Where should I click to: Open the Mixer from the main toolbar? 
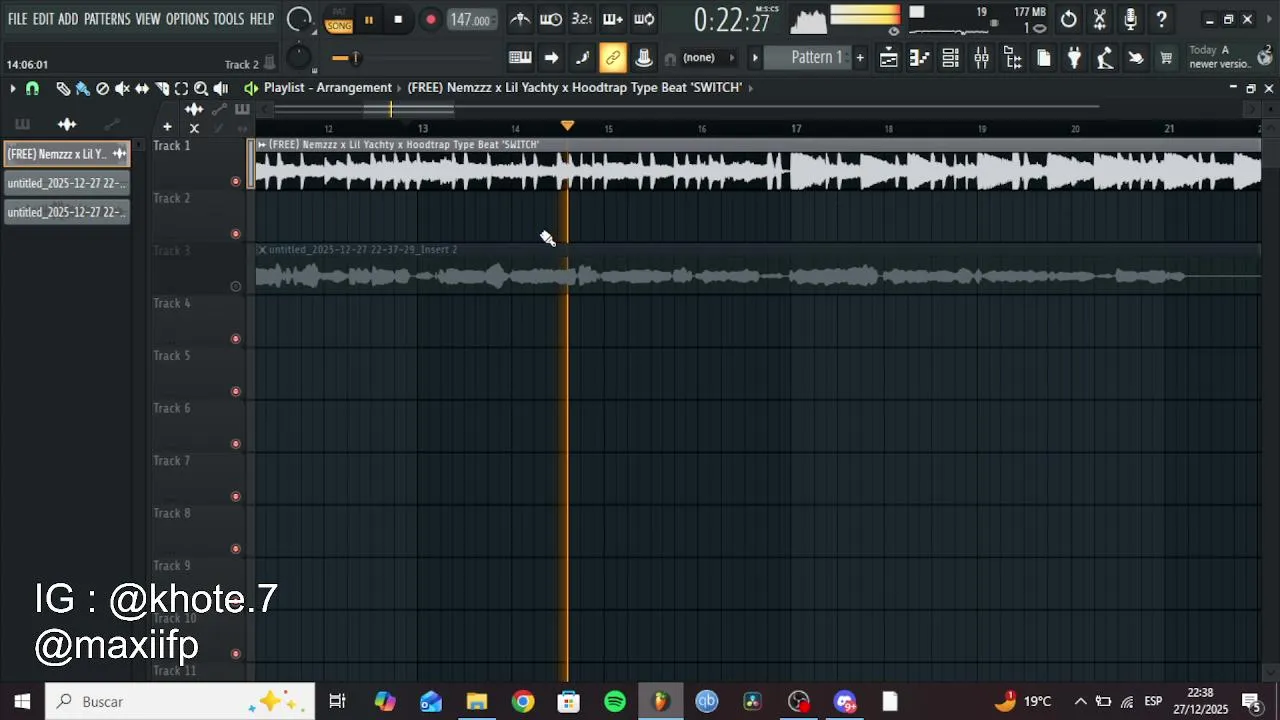981,58
